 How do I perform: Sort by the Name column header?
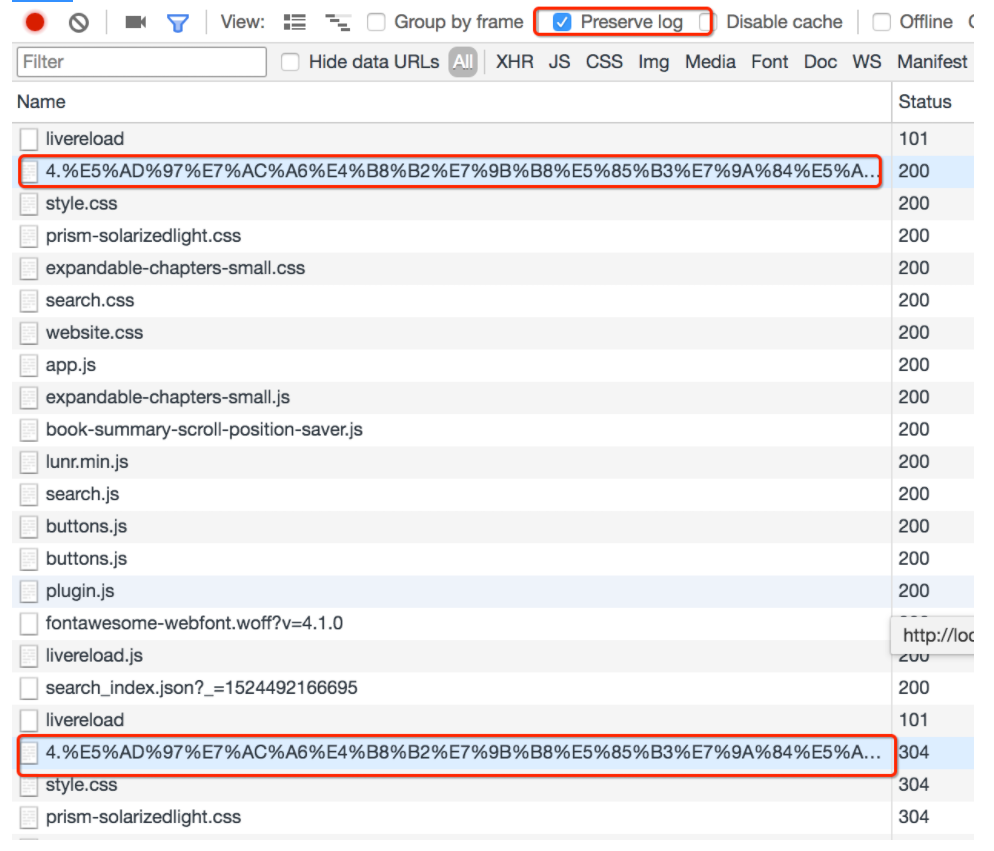[x=451, y=102]
